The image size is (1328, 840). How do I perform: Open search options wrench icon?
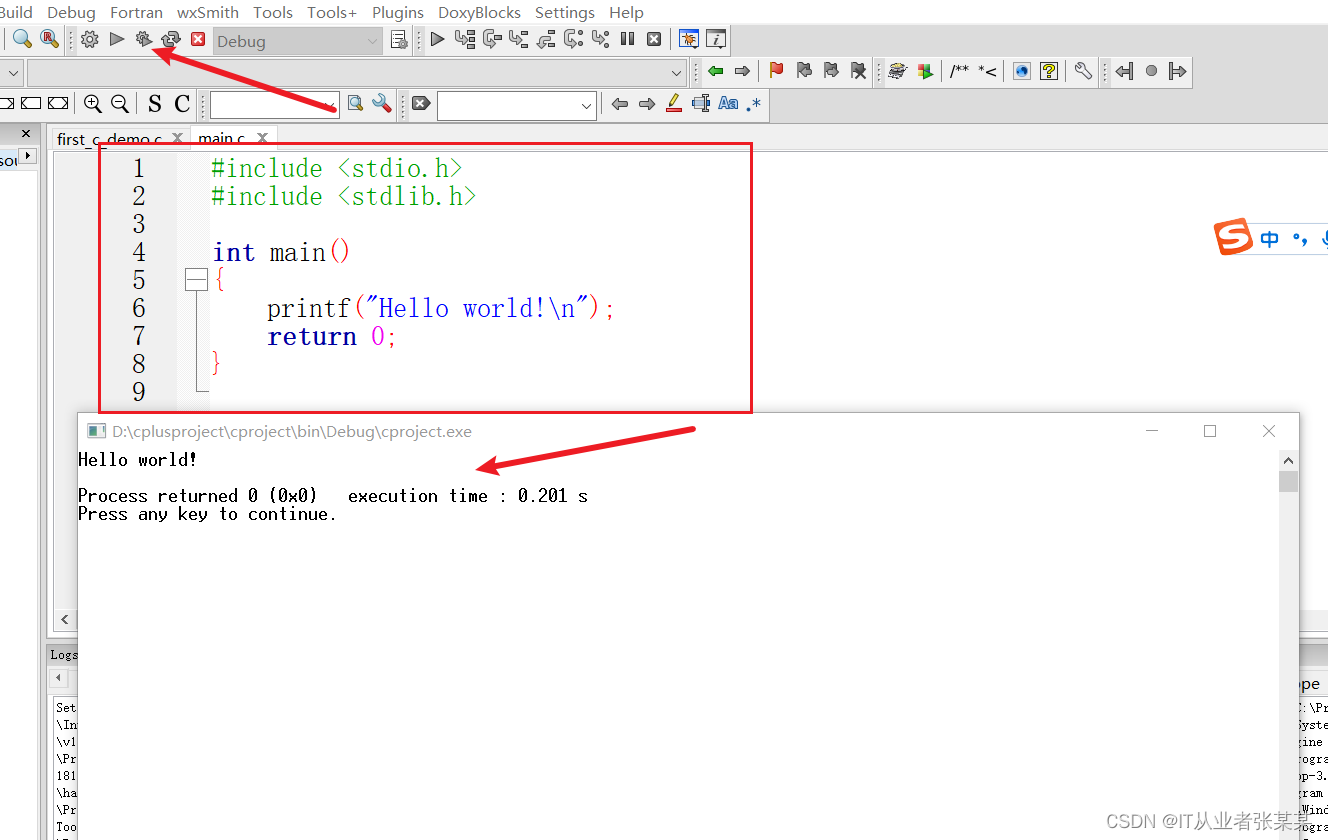click(x=382, y=103)
